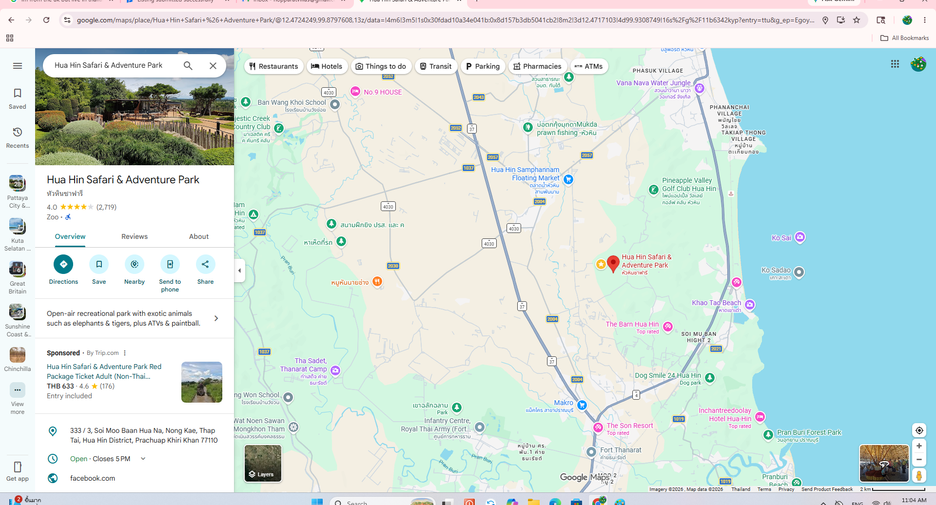Open Saved places in sidebar
The image size is (936, 505).
(17, 98)
